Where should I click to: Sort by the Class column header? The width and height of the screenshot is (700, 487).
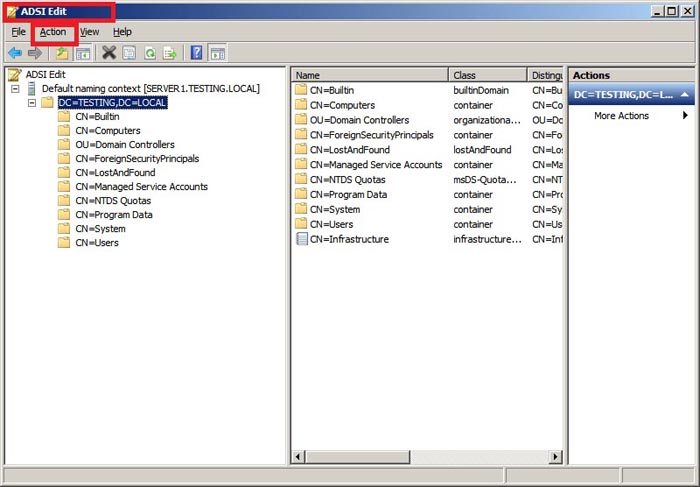point(488,75)
